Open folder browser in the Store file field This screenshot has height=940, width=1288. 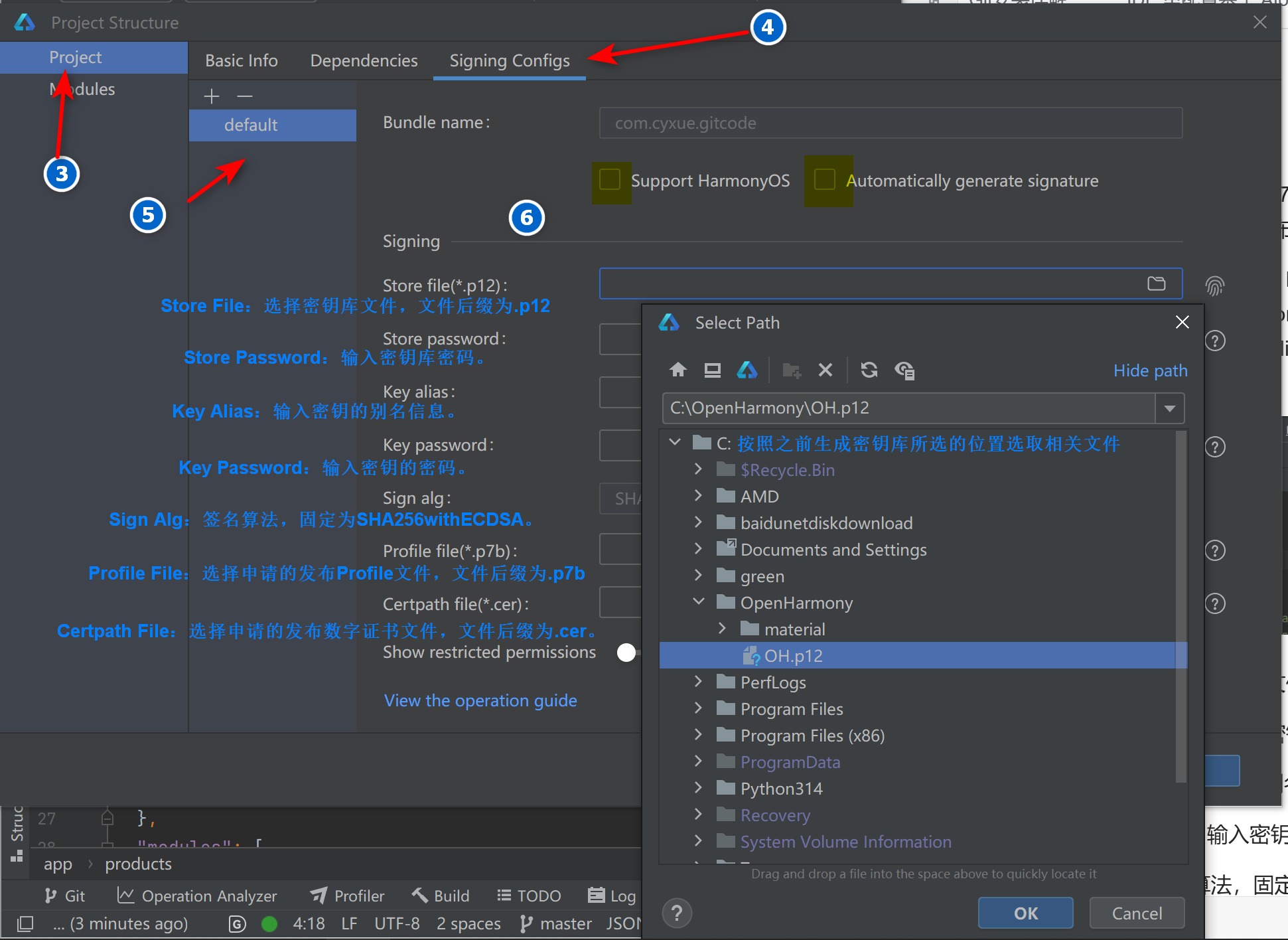(x=1156, y=283)
